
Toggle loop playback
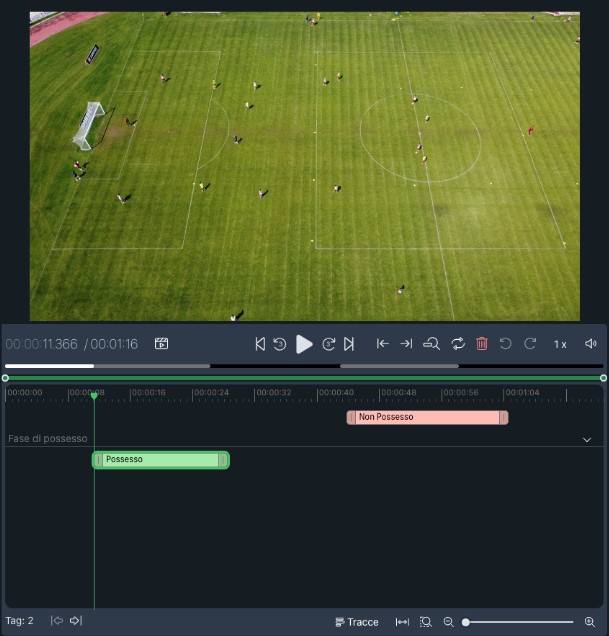tap(458, 344)
